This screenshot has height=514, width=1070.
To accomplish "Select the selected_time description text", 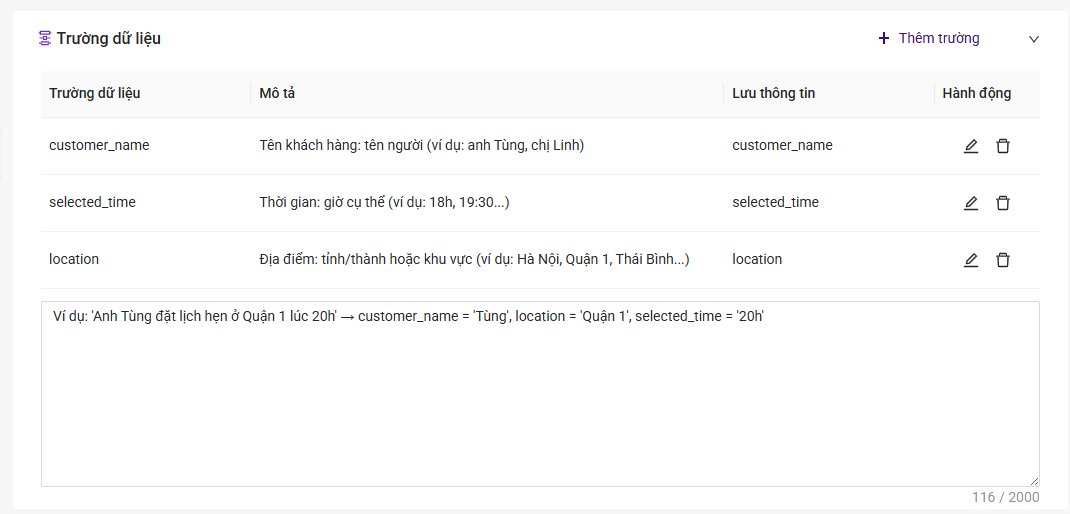I will point(384,203).
